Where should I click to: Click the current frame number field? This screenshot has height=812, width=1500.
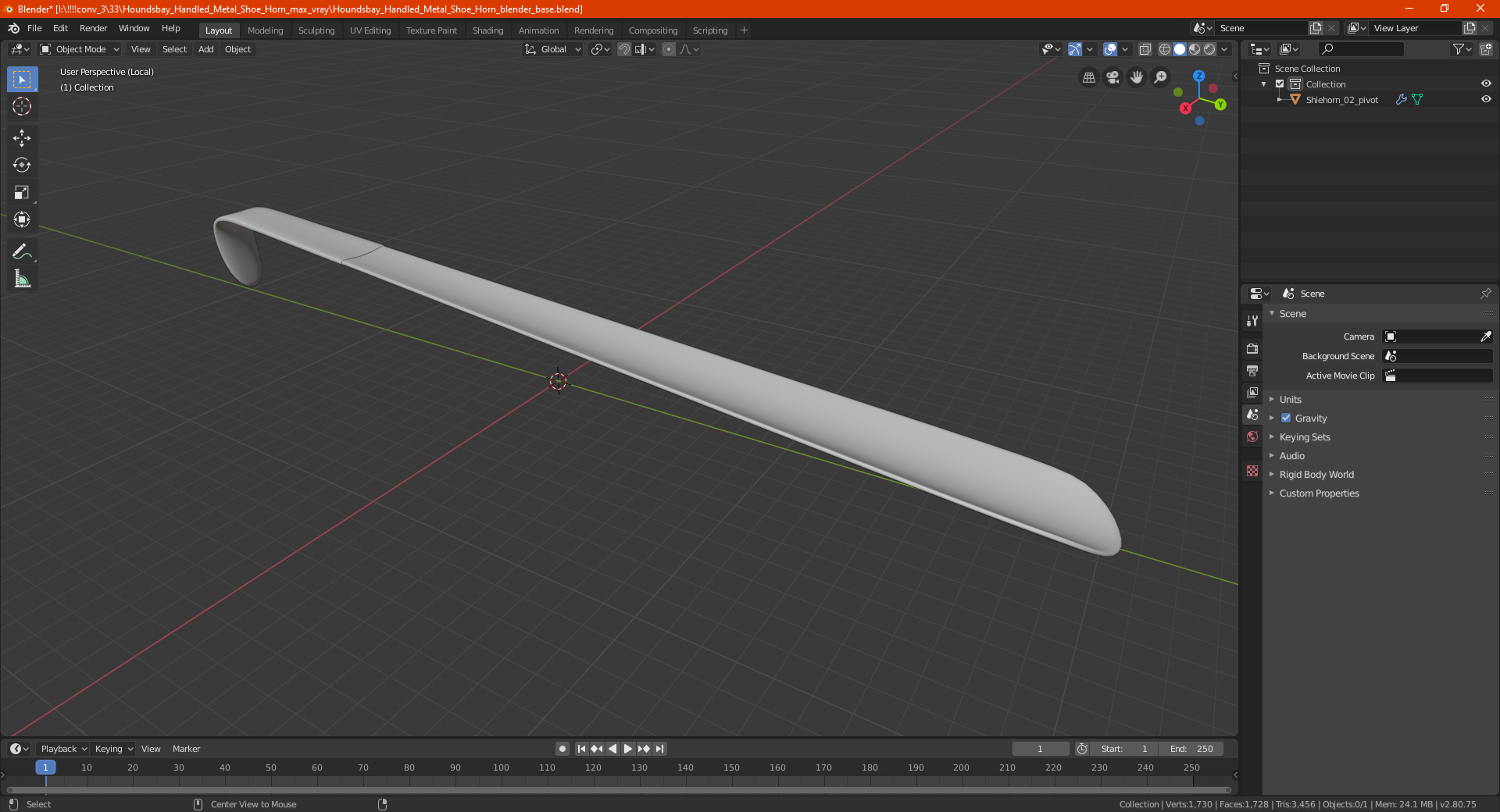tap(1040, 749)
